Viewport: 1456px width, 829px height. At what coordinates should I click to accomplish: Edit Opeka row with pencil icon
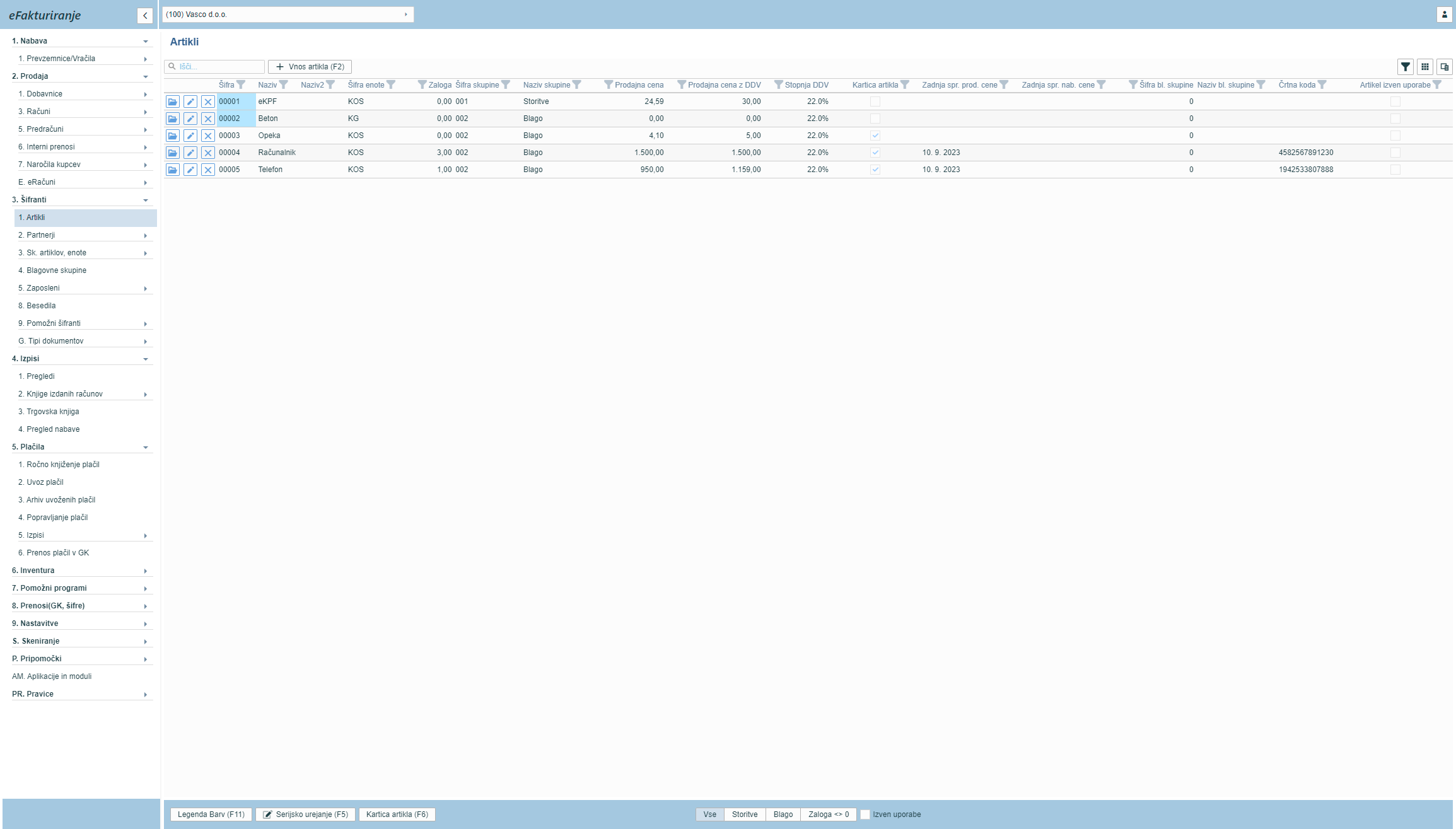(190, 136)
